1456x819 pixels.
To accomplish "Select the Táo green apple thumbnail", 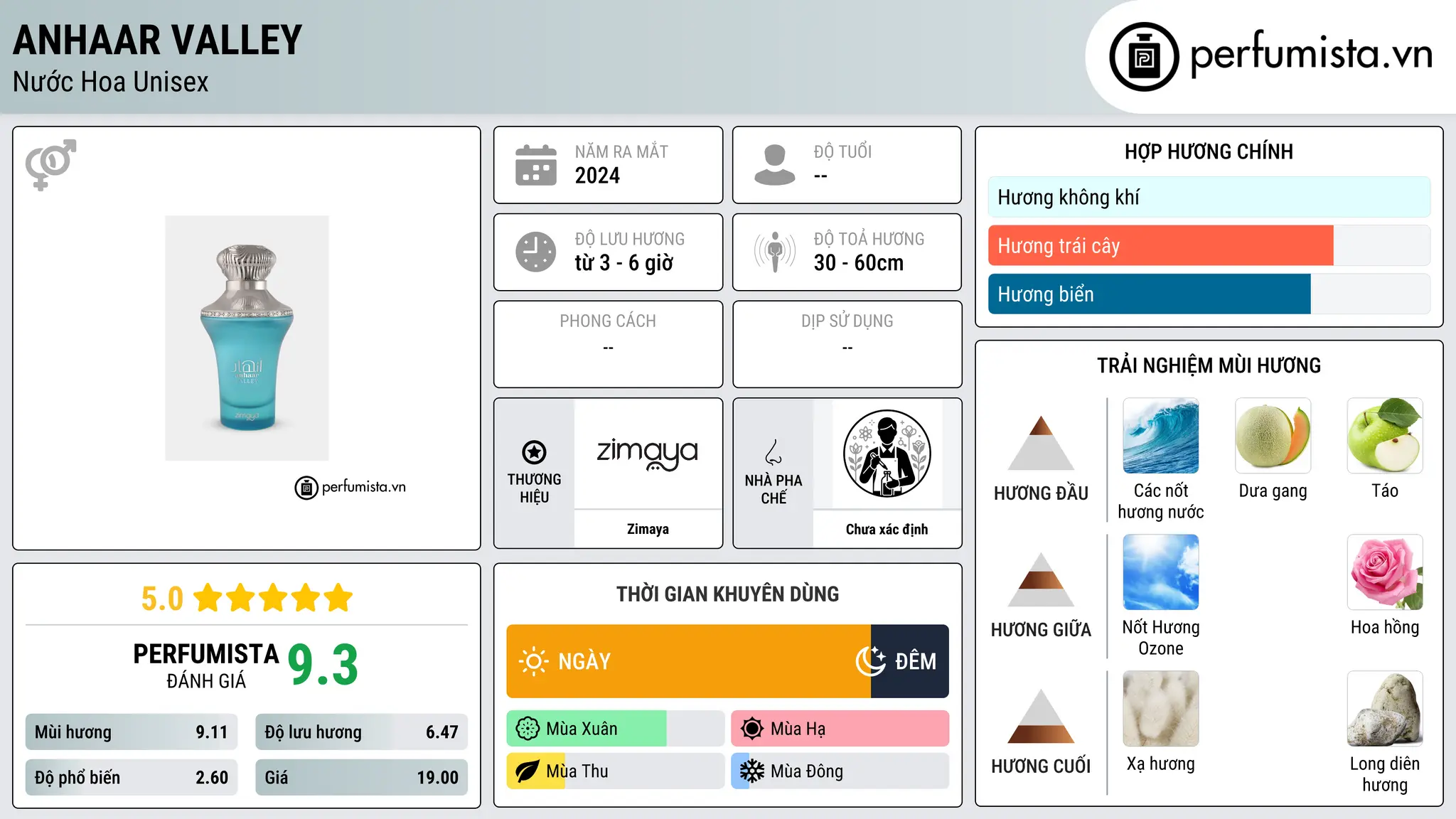I will pyautogui.click(x=1385, y=436).
